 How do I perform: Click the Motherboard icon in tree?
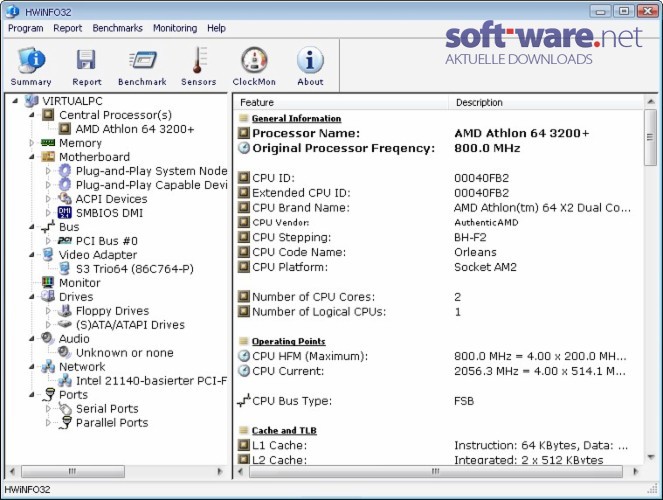point(48,157)
